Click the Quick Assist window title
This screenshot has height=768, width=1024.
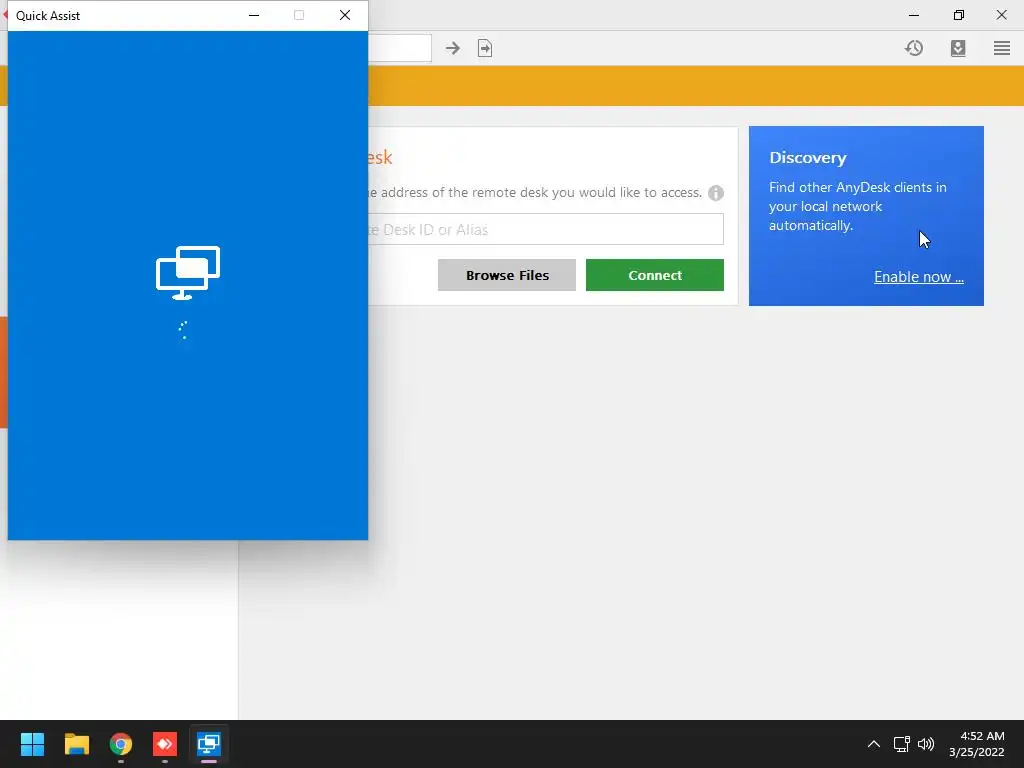(48, 16)
